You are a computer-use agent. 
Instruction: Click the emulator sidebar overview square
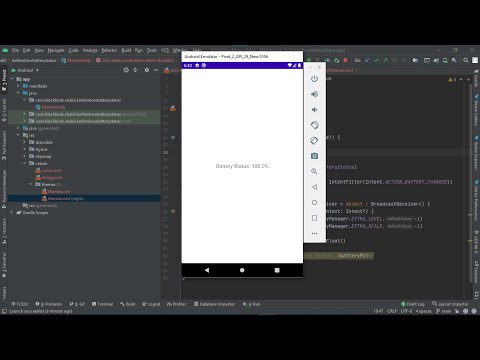coord(314,218)
